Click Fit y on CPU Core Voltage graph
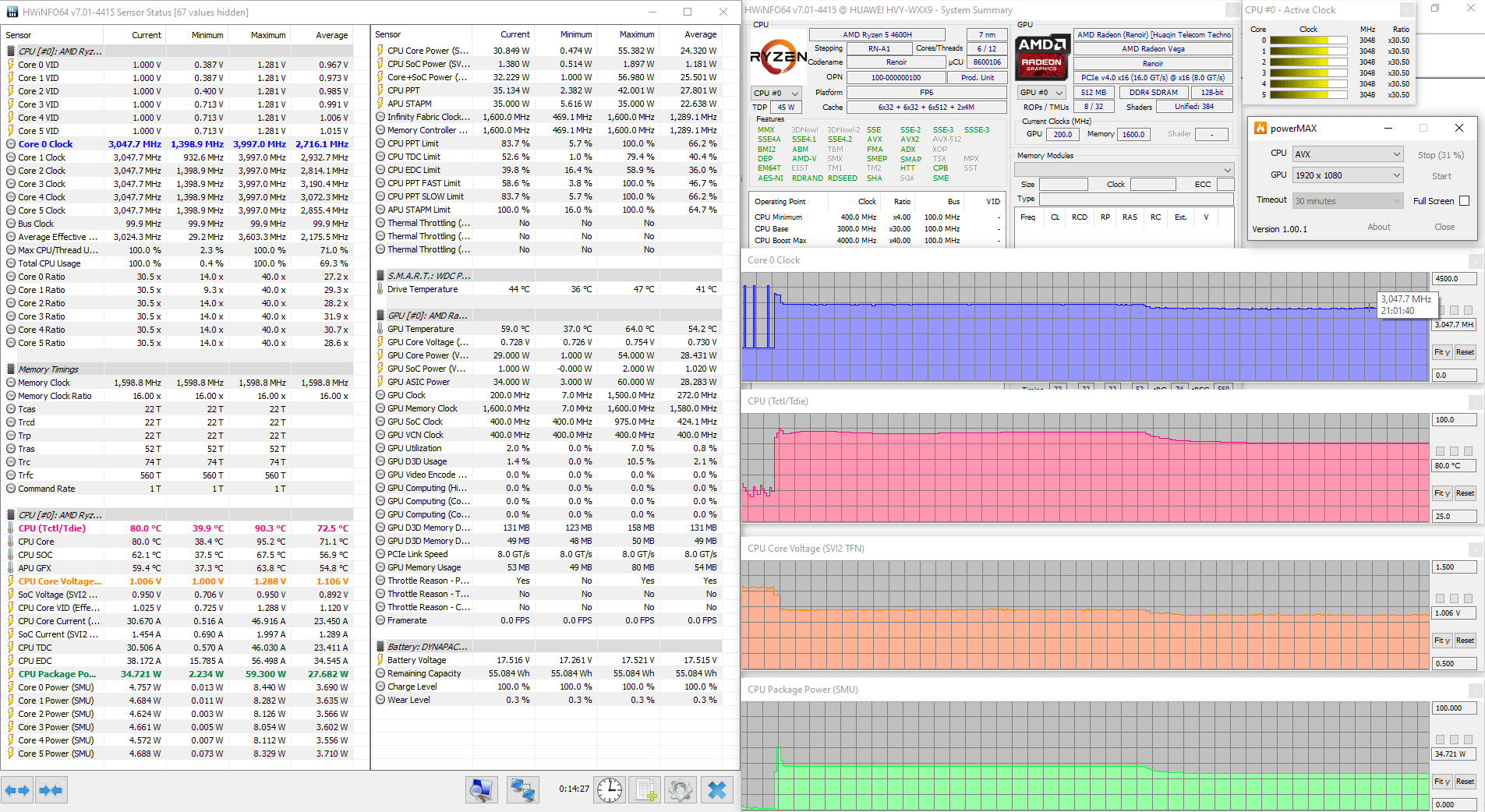Viewport: 1485px width, 812px height. point(1442,641)
